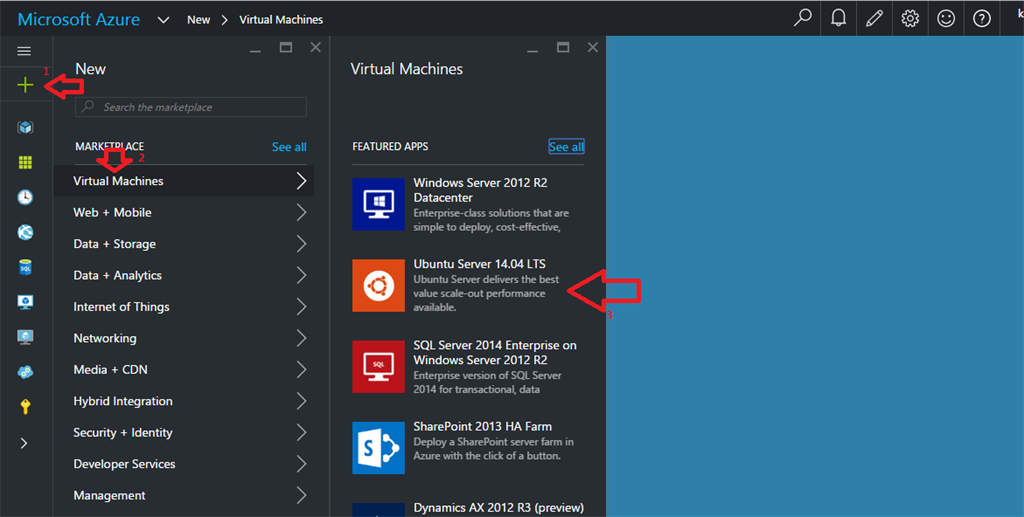1024x517 pixels.
Task: Click the smiley feedback icon
Action: pyautogui.click(x=946, y=18)
